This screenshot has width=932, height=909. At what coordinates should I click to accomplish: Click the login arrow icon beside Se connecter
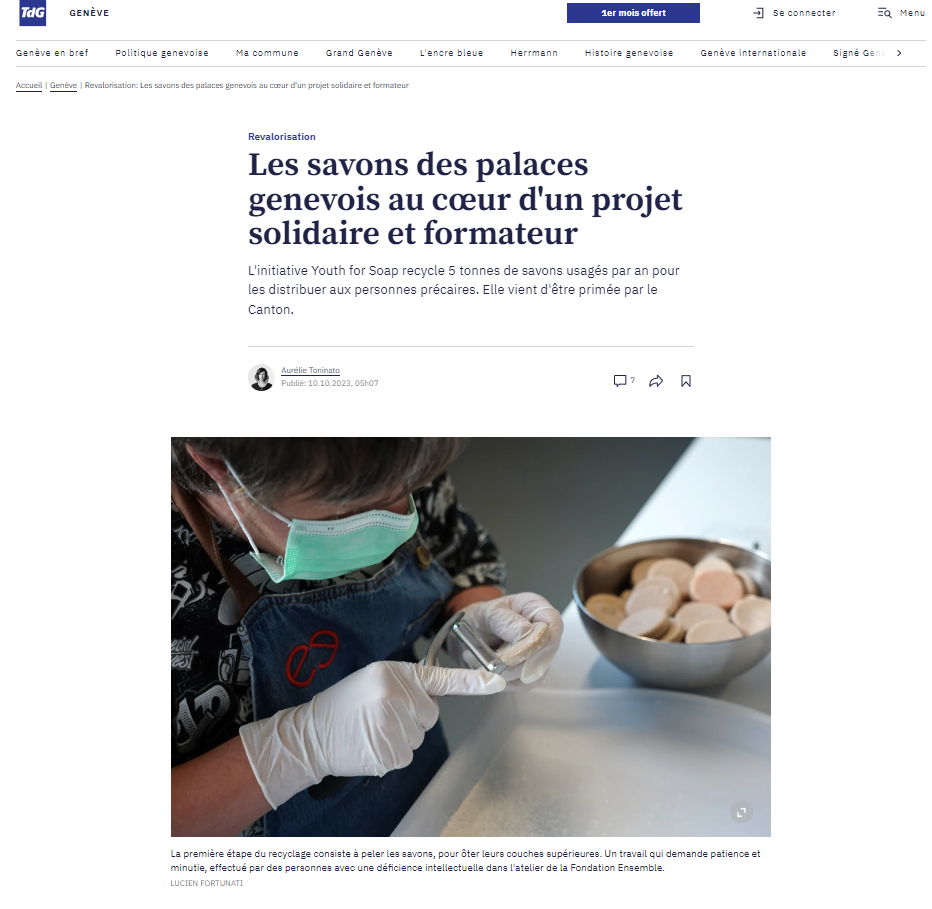point(758,13)
